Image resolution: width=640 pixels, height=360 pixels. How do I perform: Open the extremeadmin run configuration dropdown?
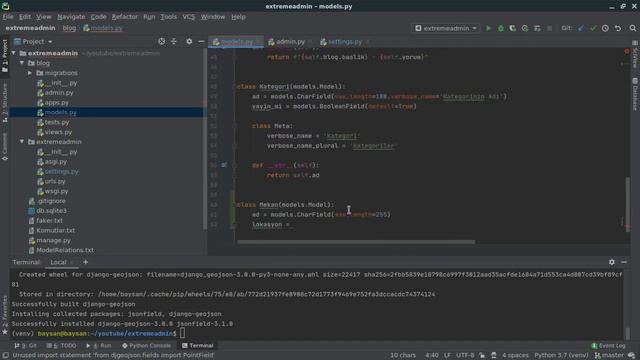tap(445, 28)
